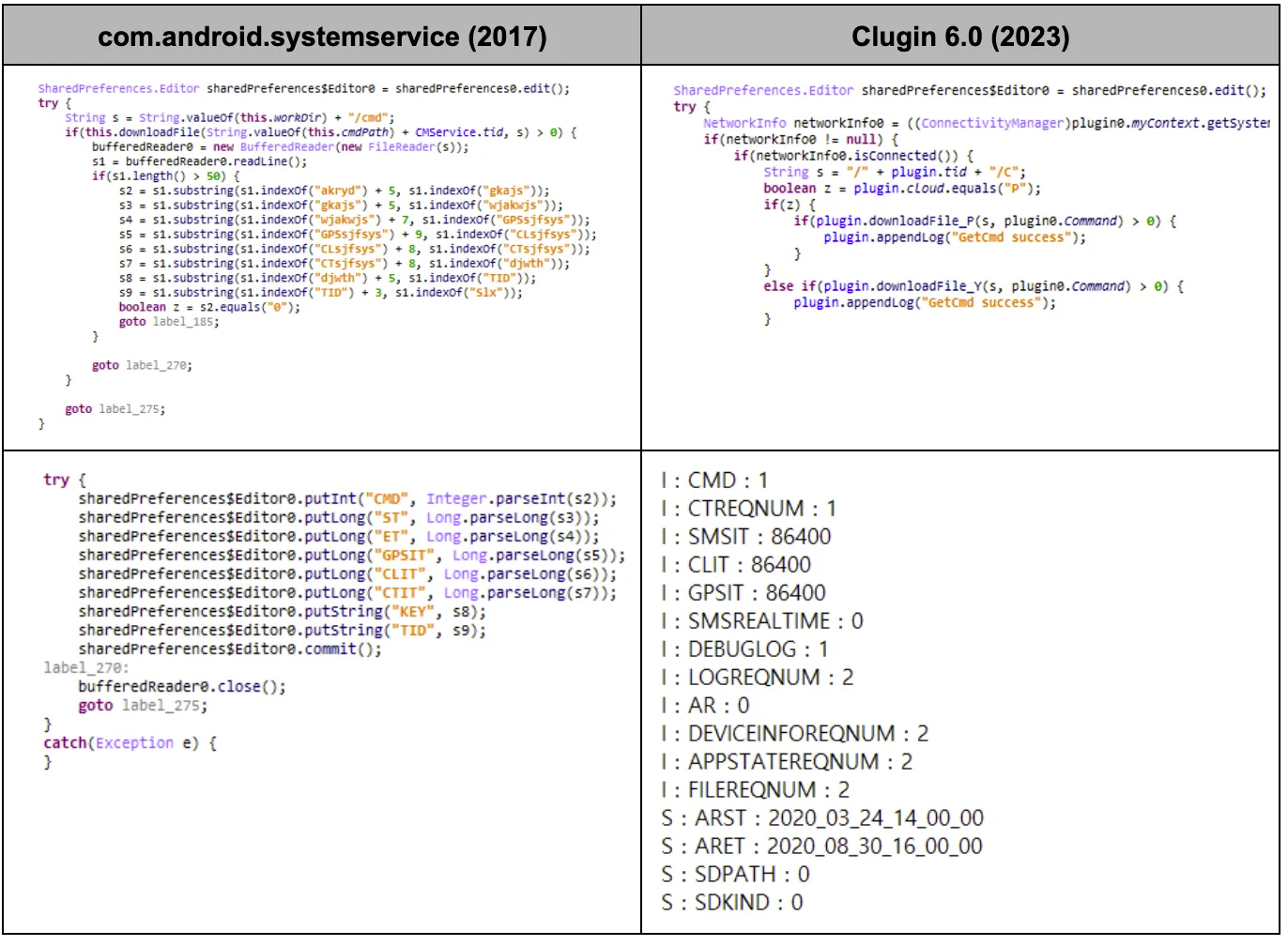Viewport: 1288px width, 946px height.
Task: Click the 'S : ARET : 2020_08_30_16_00_00' line
Action: pyautogui.click(x=821, y=847)
